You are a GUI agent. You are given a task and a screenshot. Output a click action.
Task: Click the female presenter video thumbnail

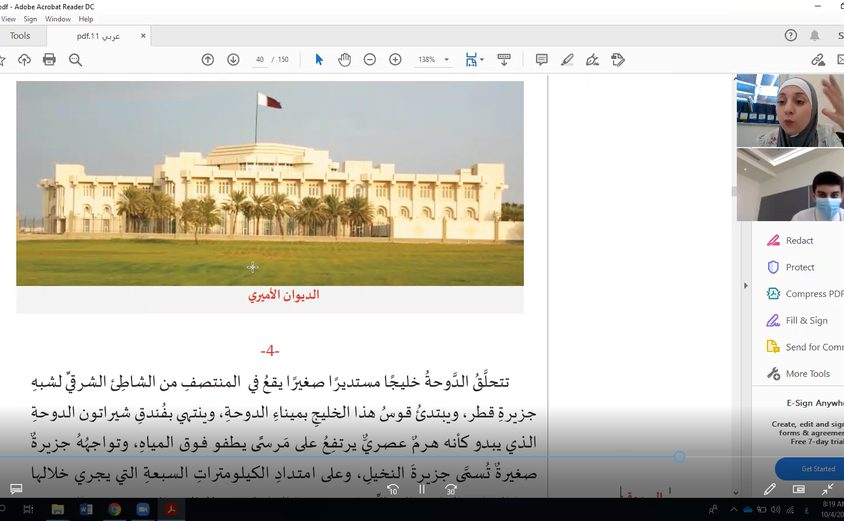pyautogui.click(x=790, y=110)
